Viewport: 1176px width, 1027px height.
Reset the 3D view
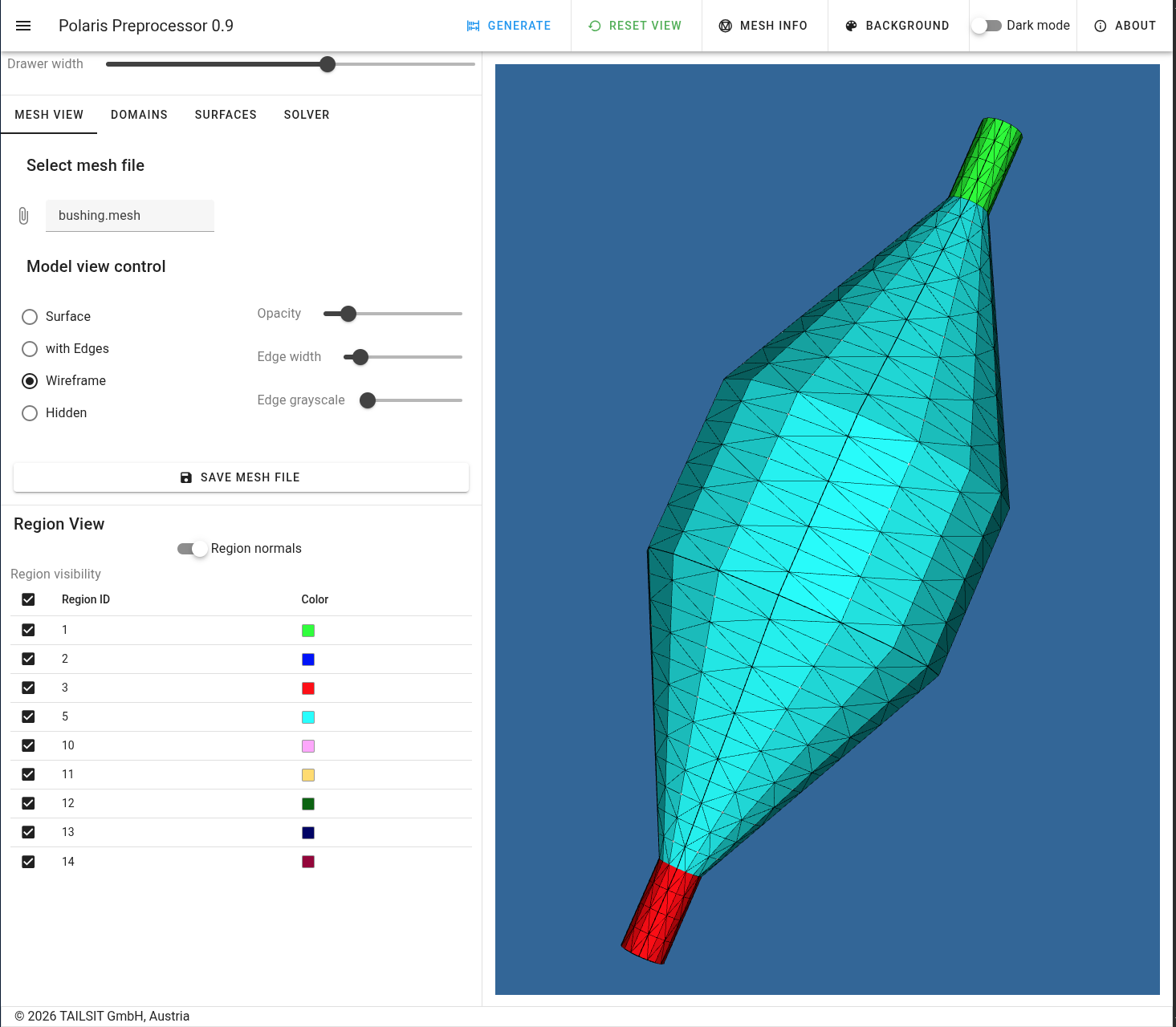[635, 26]
